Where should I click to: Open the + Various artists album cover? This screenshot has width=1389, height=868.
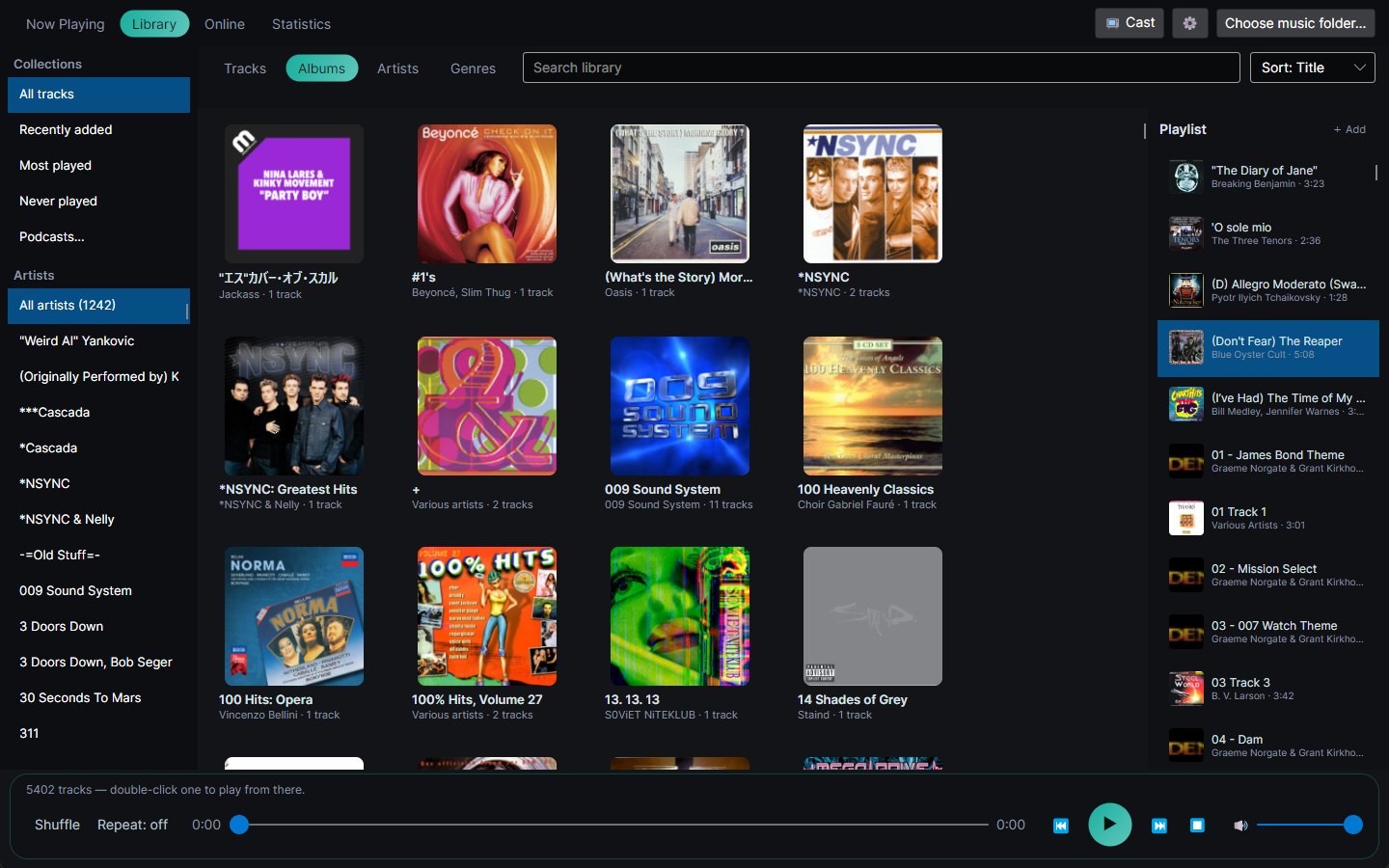coord(487,406)
